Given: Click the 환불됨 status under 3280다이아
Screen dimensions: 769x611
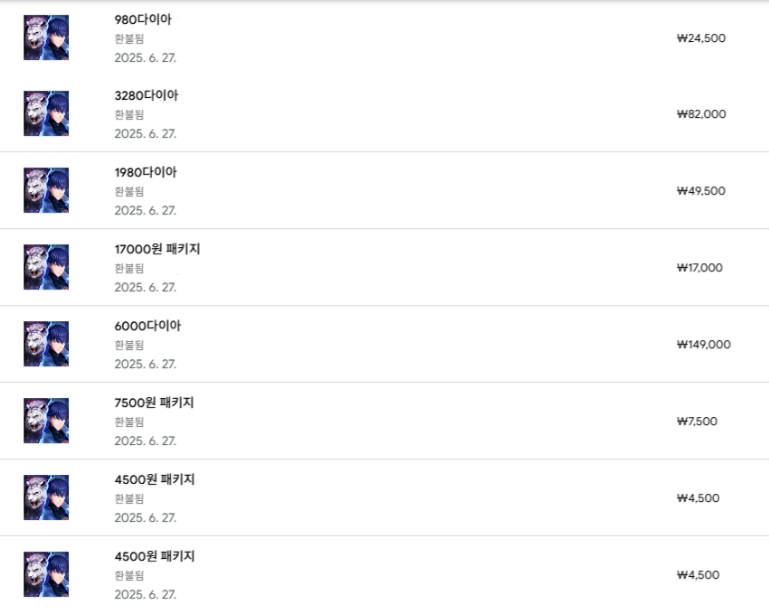Looking at the screenshot, I should (x=129, y=114).
